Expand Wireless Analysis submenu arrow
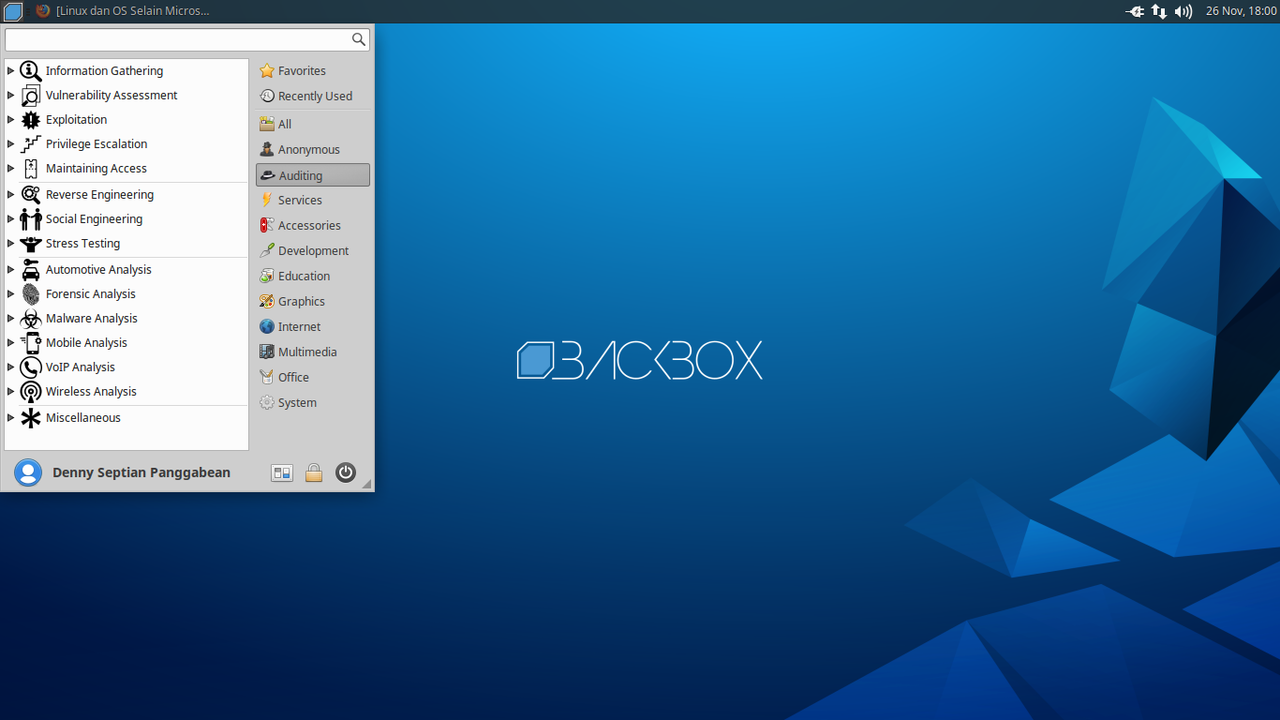This screenshot has width=1280, height=720. pos(11,392)
